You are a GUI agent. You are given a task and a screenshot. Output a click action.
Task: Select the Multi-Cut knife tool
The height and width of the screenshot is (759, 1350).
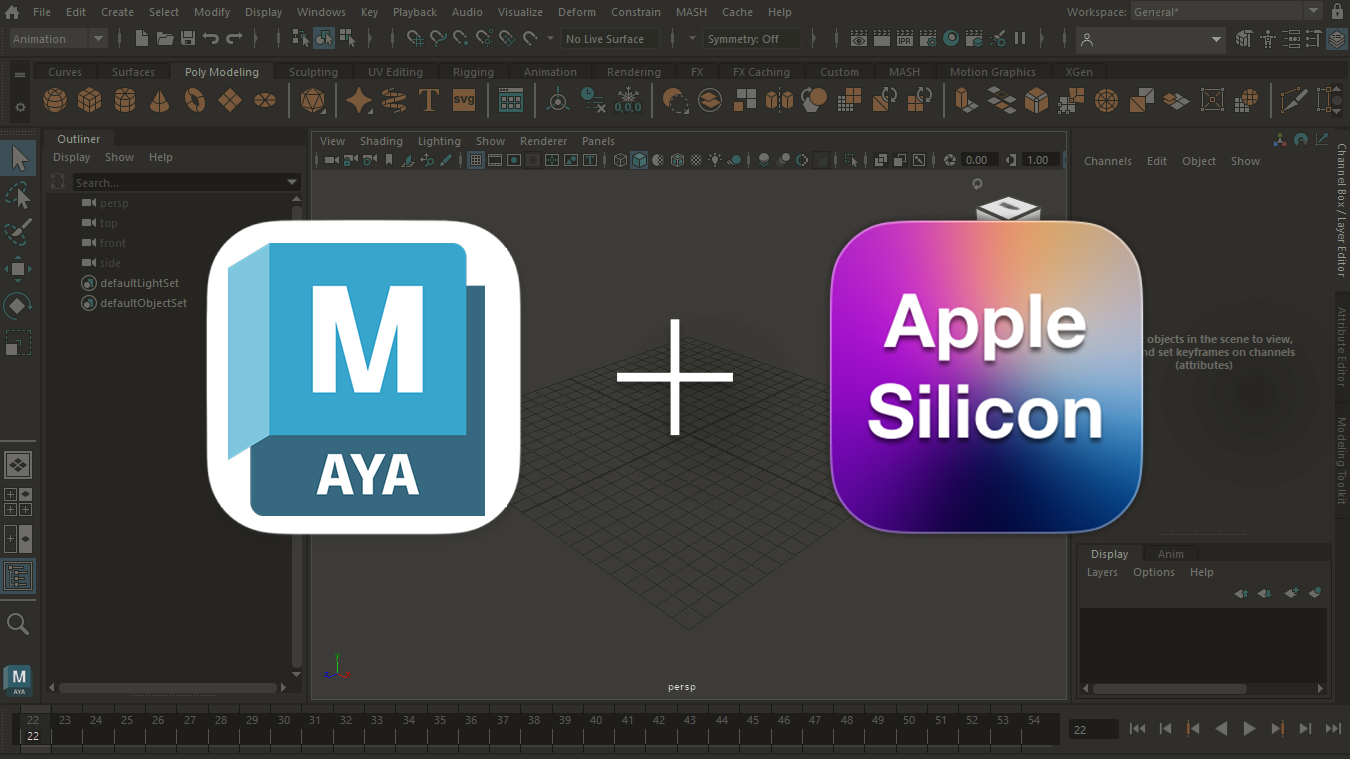click(1294, 101)
